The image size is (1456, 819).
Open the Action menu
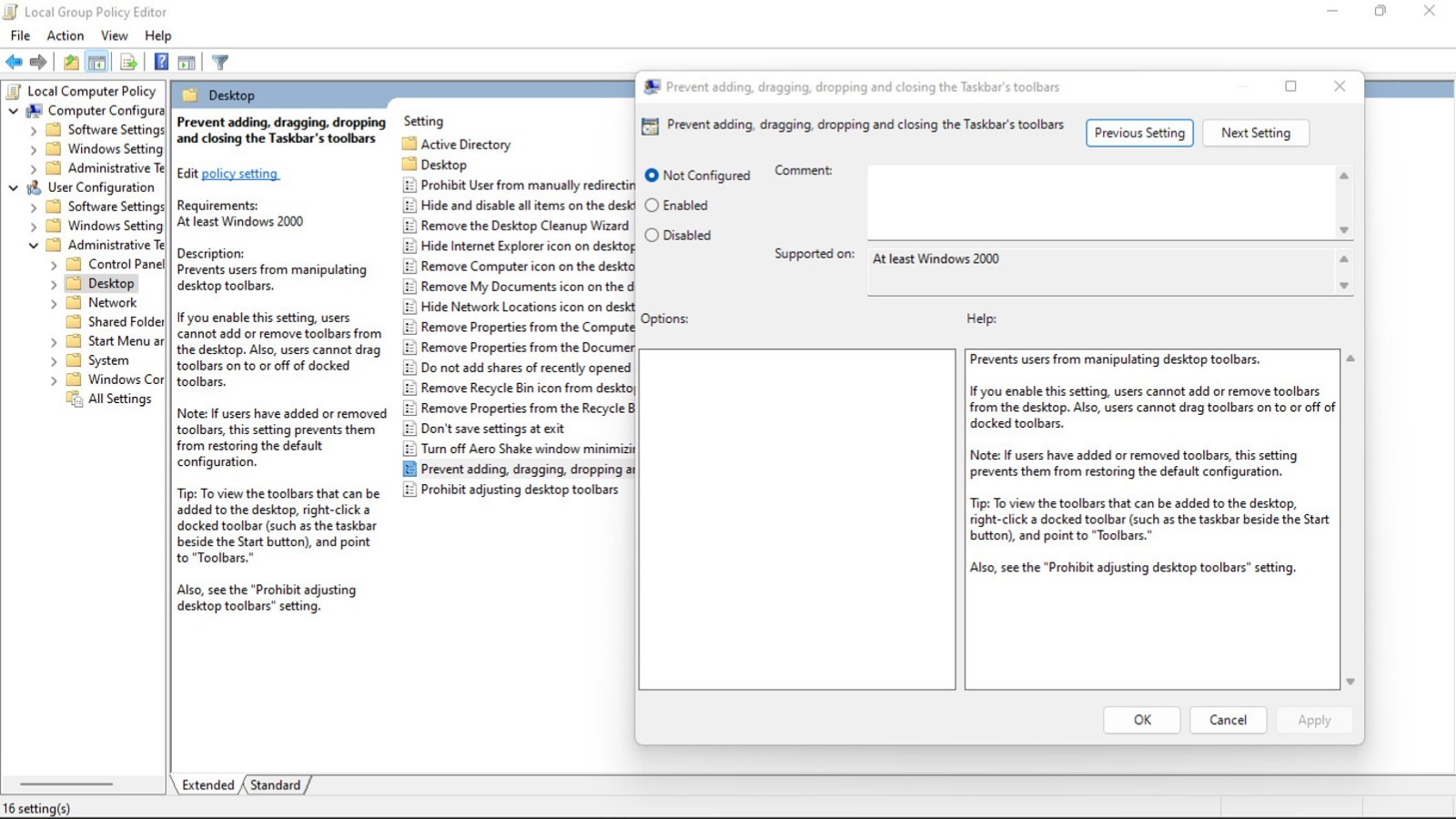pos(65,35)
